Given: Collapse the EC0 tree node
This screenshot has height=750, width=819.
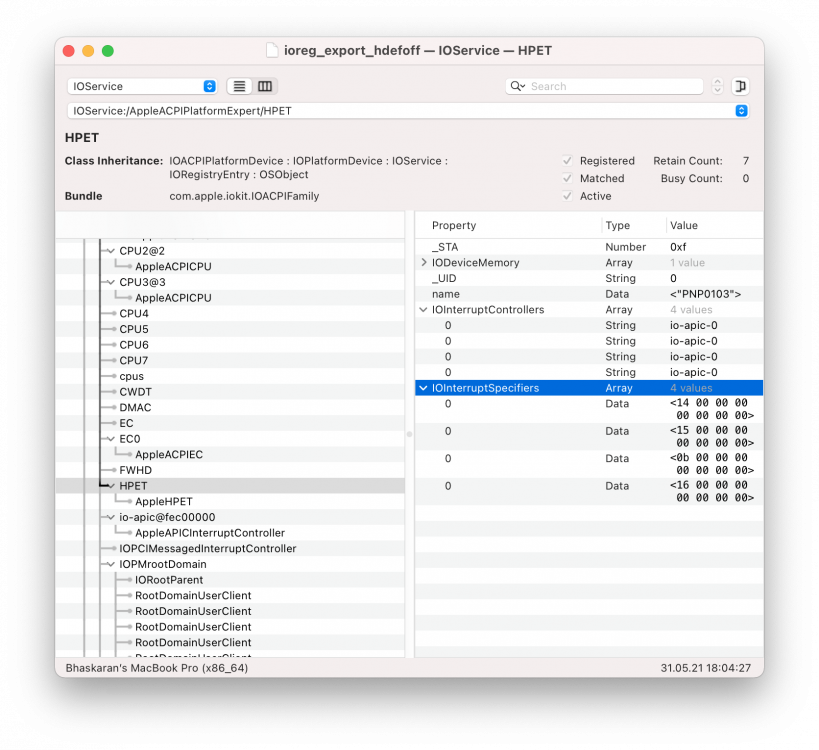Looking at the screenshot, I should coord(111,439).
